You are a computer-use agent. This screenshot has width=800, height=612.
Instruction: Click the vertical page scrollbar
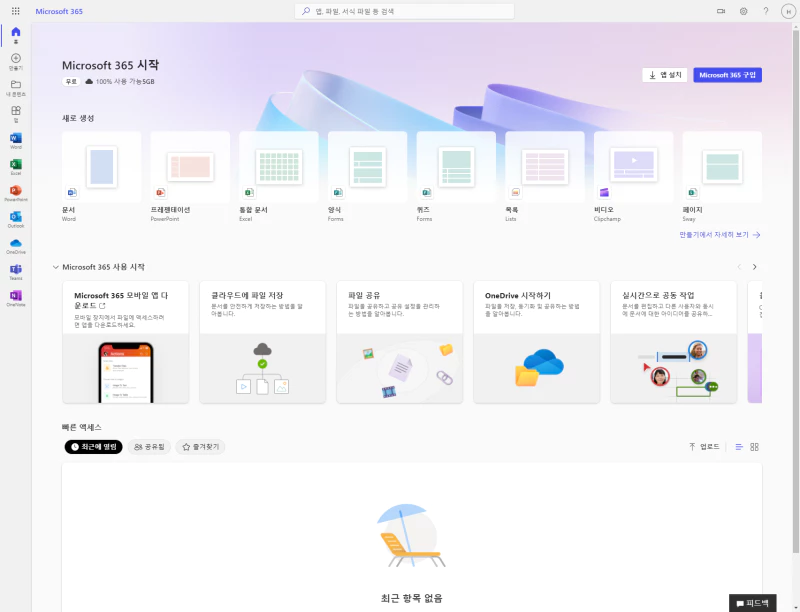[796, 291]
